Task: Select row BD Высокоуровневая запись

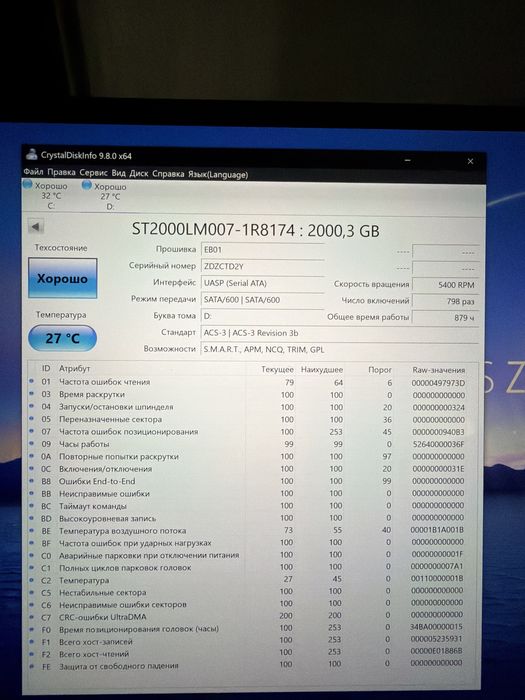Action: (252, 518)
